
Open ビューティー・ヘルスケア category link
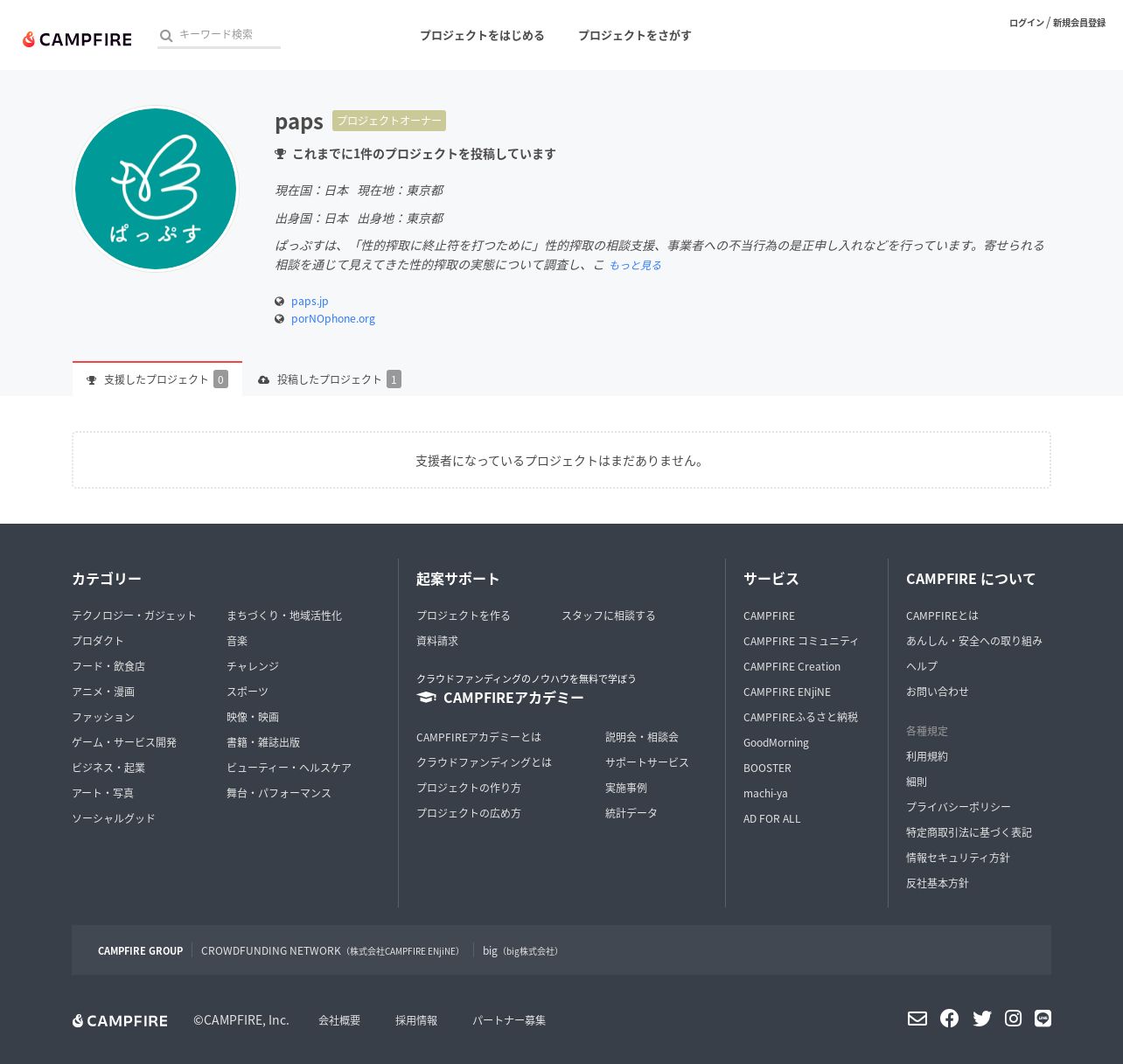pyautogui.click(x=289, y=768)
